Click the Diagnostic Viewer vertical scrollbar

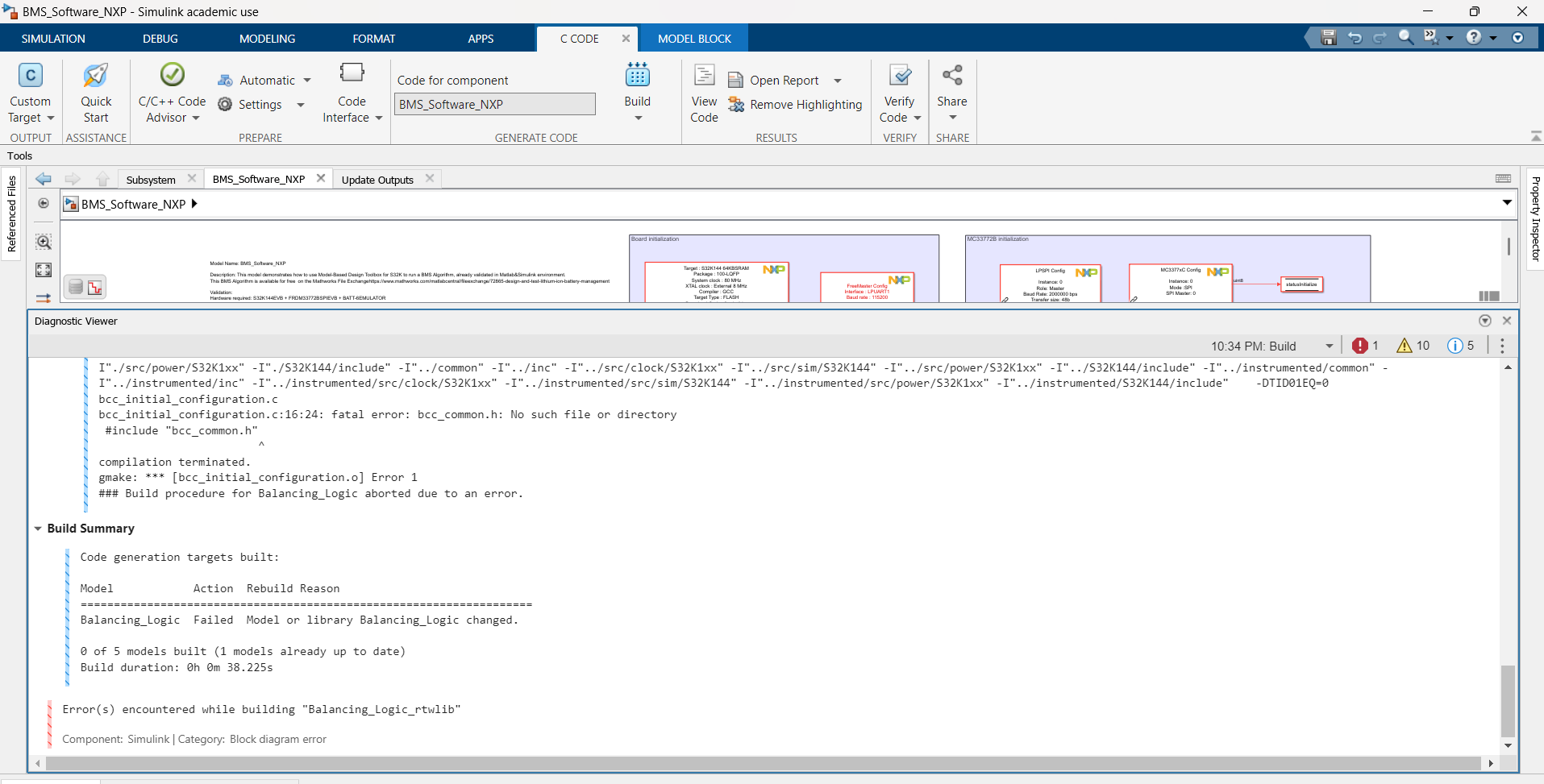(x=1507, y=701)
